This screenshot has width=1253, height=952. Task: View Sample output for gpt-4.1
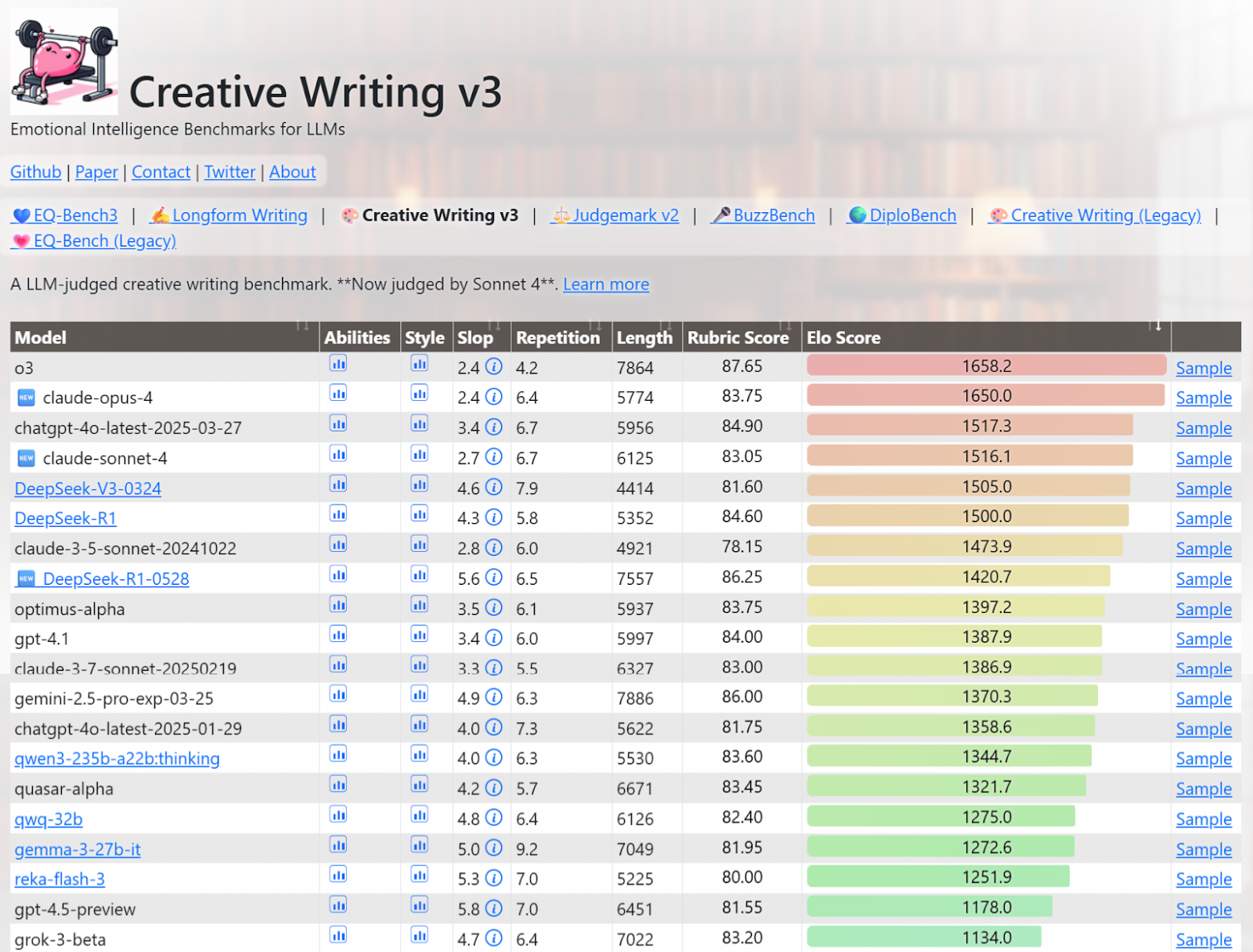click(x=1203, y=639)
